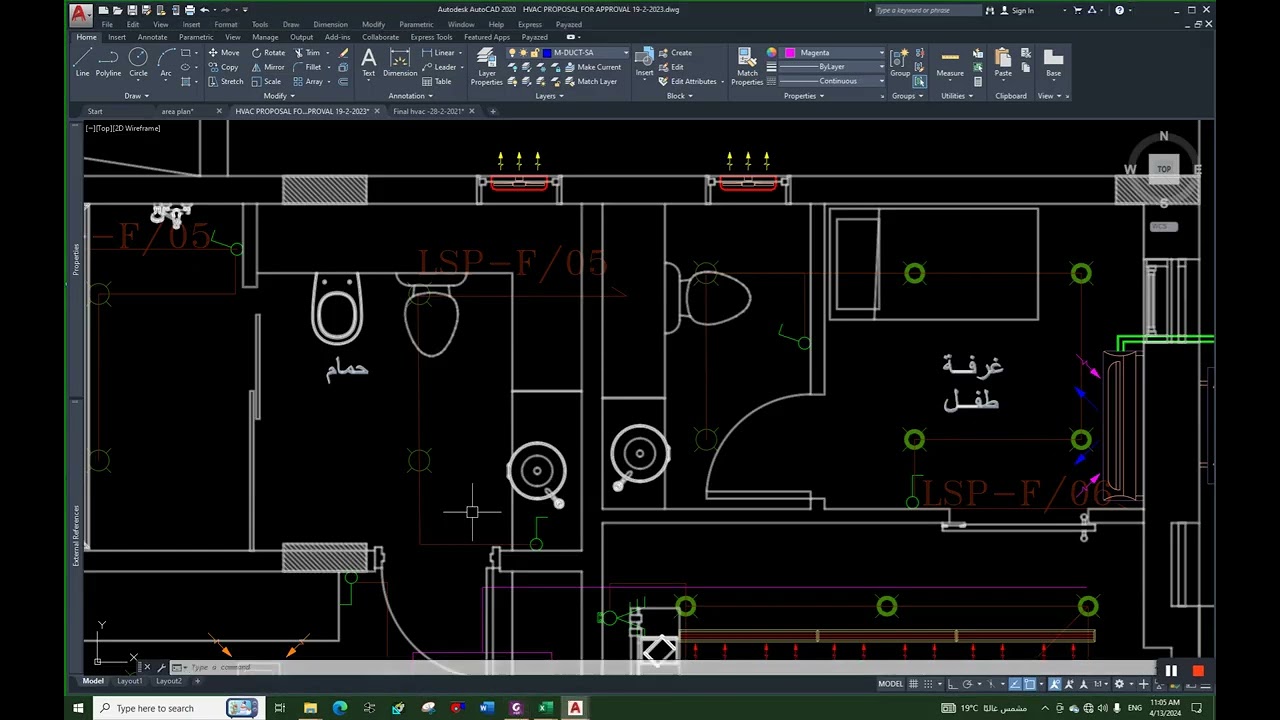Click Edit Attributes button
Viewport: 1280px width, 720px height.
(x=687, y=81)
